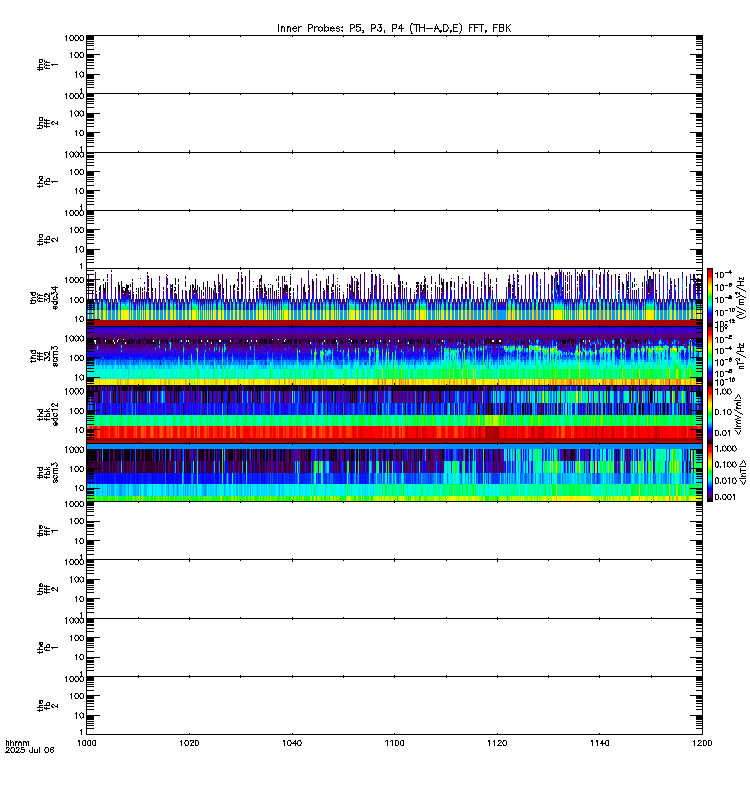Click the '100' y-axis tick of tha fff 1
Screen dimensions: 750x800
click(x=77, y=55)
